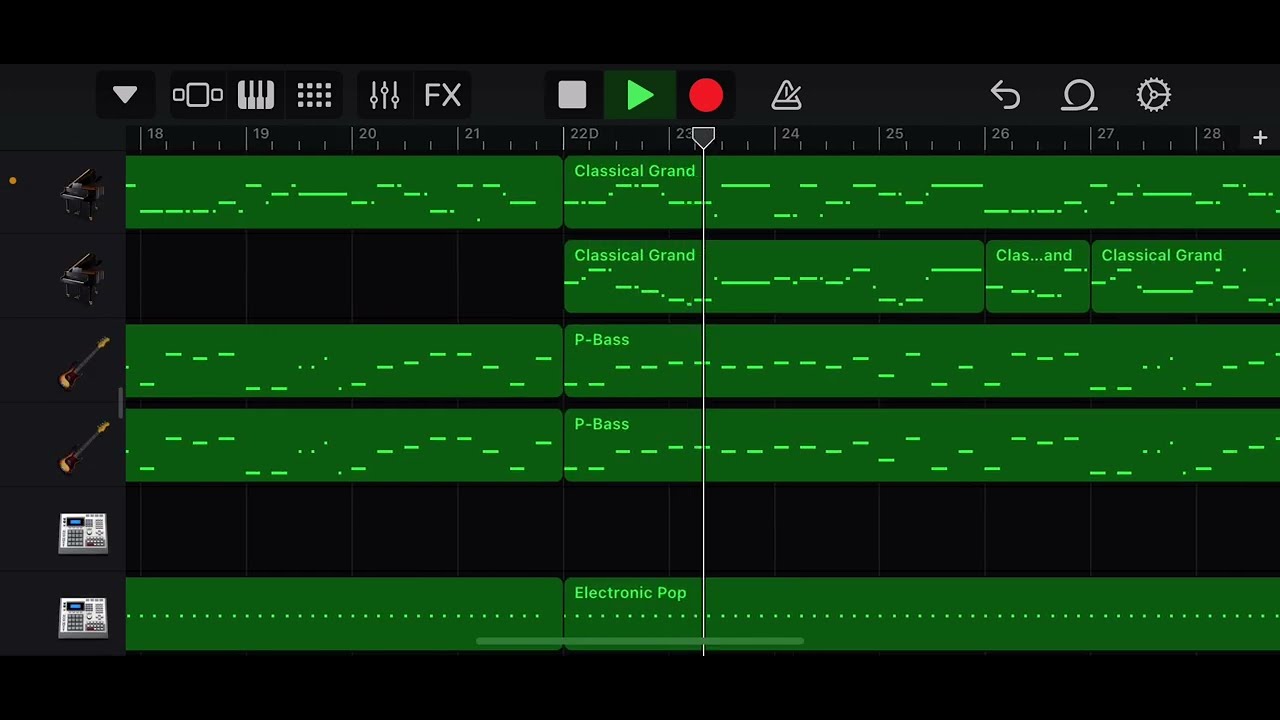Select the second Classical Grand piano track icon
1280x720 pixels.
click(83, 277)
